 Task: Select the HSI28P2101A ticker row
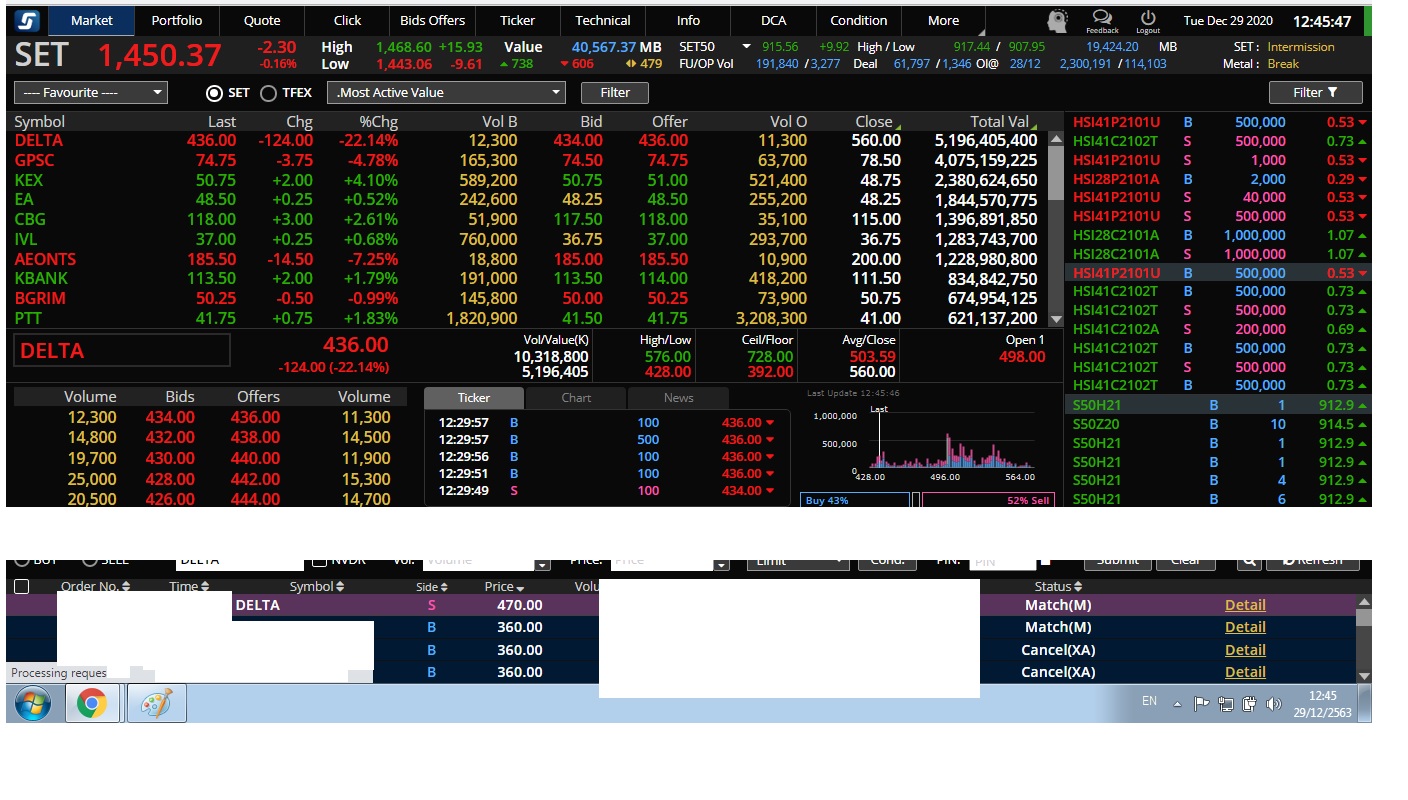click(x=1218, y=179)
